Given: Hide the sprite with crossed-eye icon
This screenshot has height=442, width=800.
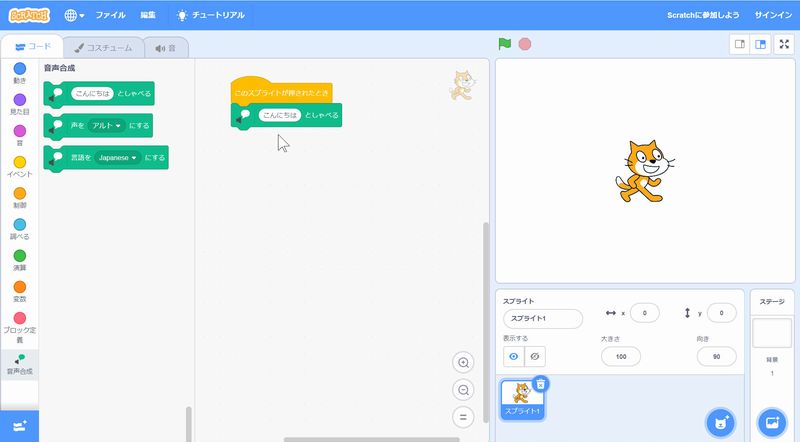Looking at the screenshot, I should coord(536,356).
